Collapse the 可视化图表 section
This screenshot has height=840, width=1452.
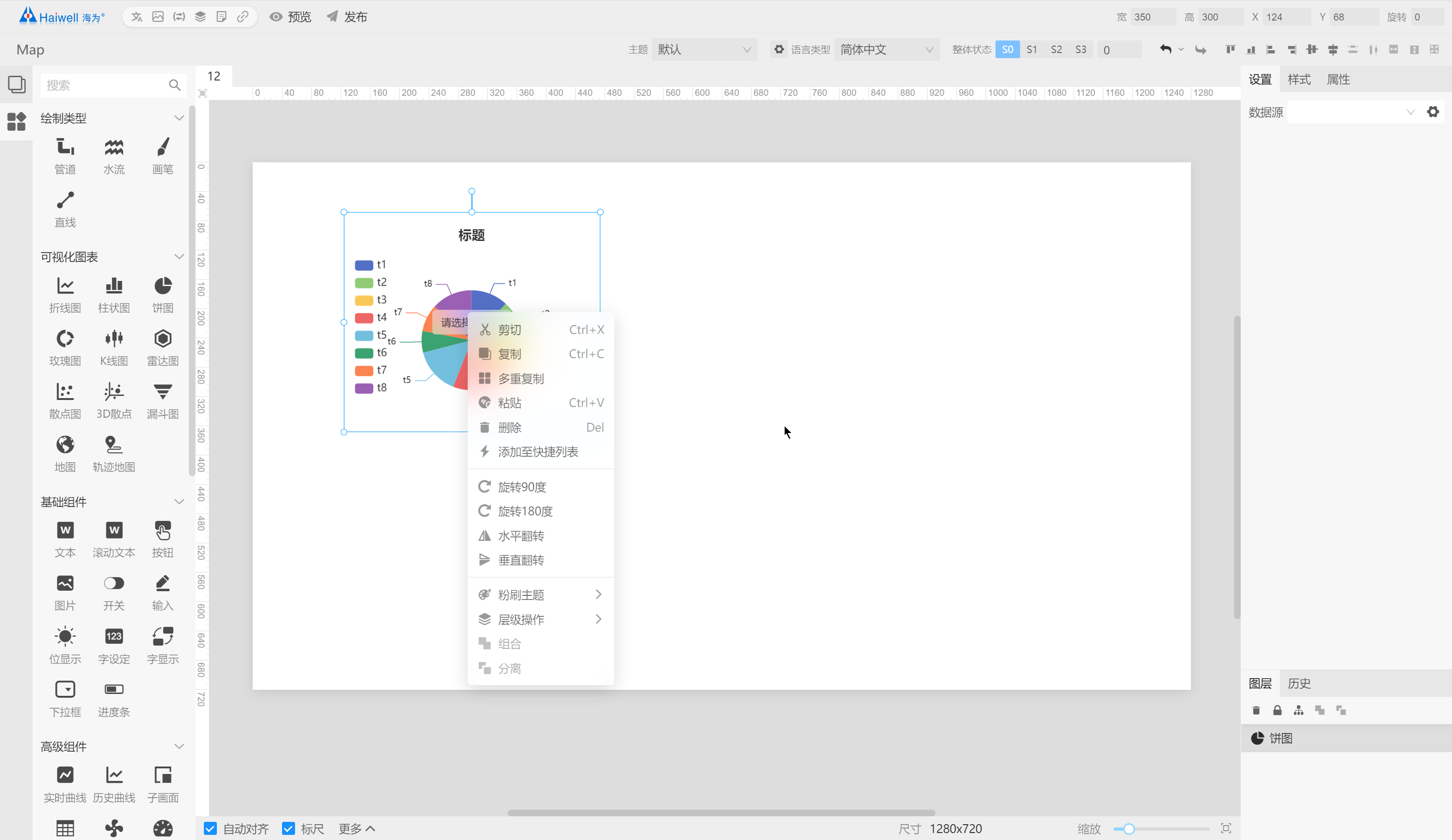click(x=179, y=257)
